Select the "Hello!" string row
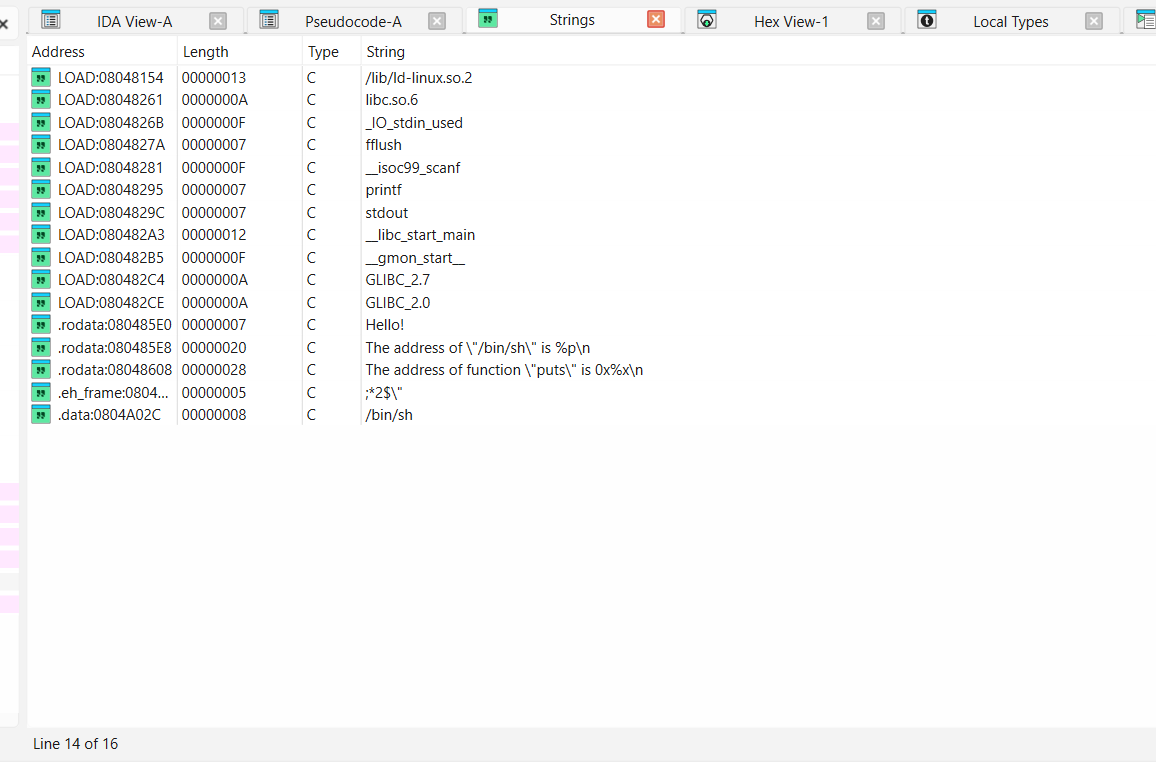The width and height of the screenshot is (1156, 762). (x=385, y=325)
